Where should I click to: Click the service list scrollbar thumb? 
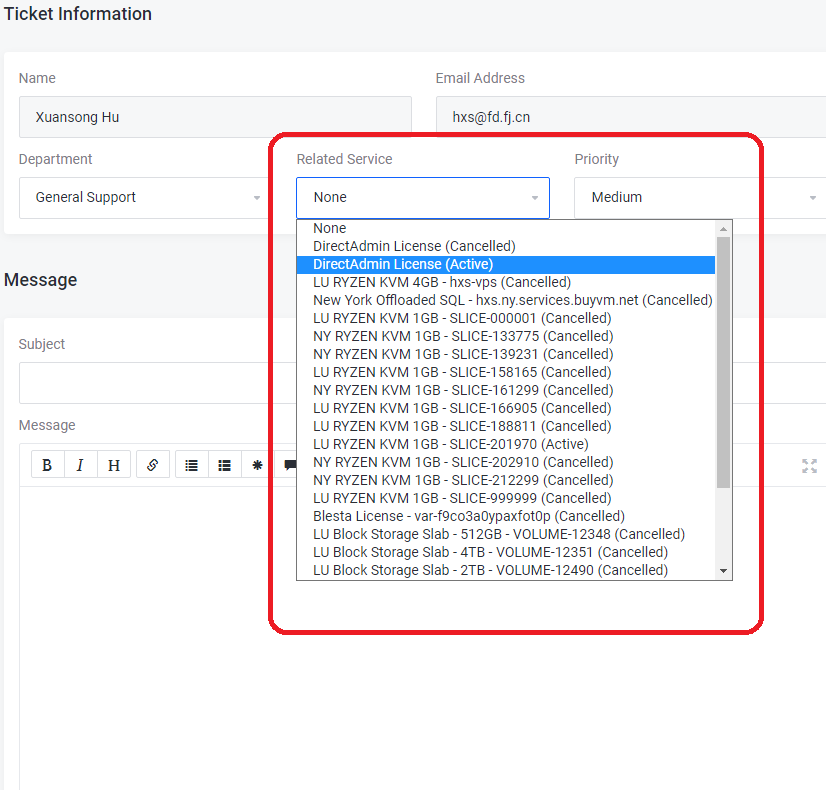coord(723,362)
